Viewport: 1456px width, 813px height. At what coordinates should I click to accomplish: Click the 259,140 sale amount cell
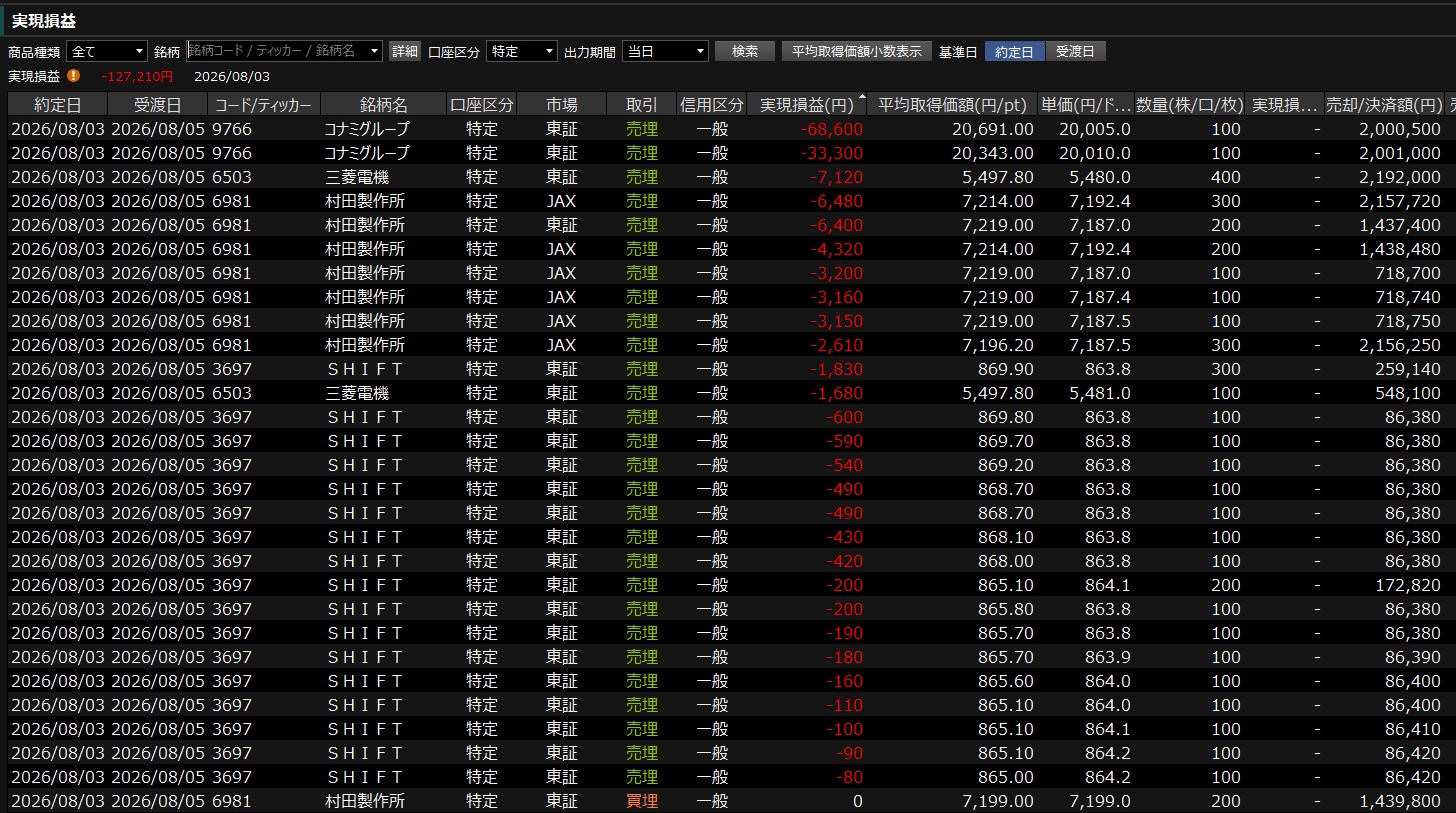click(x=1406, y=369)
